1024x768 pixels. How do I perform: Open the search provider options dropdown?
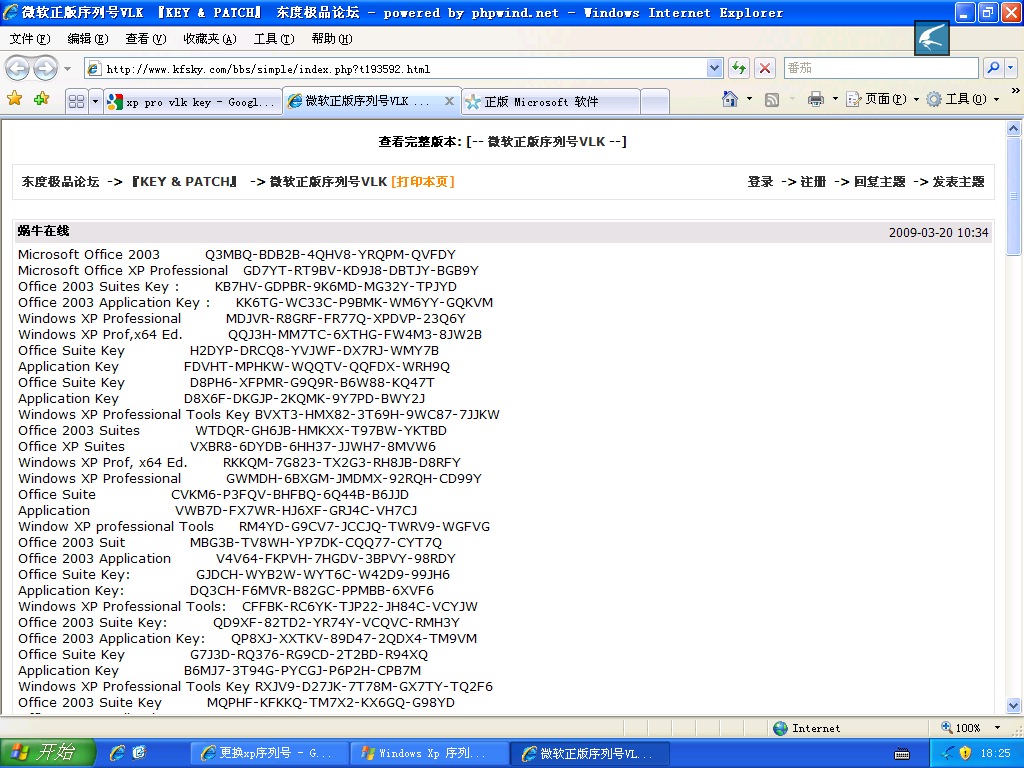click(x=1010, y=68)
